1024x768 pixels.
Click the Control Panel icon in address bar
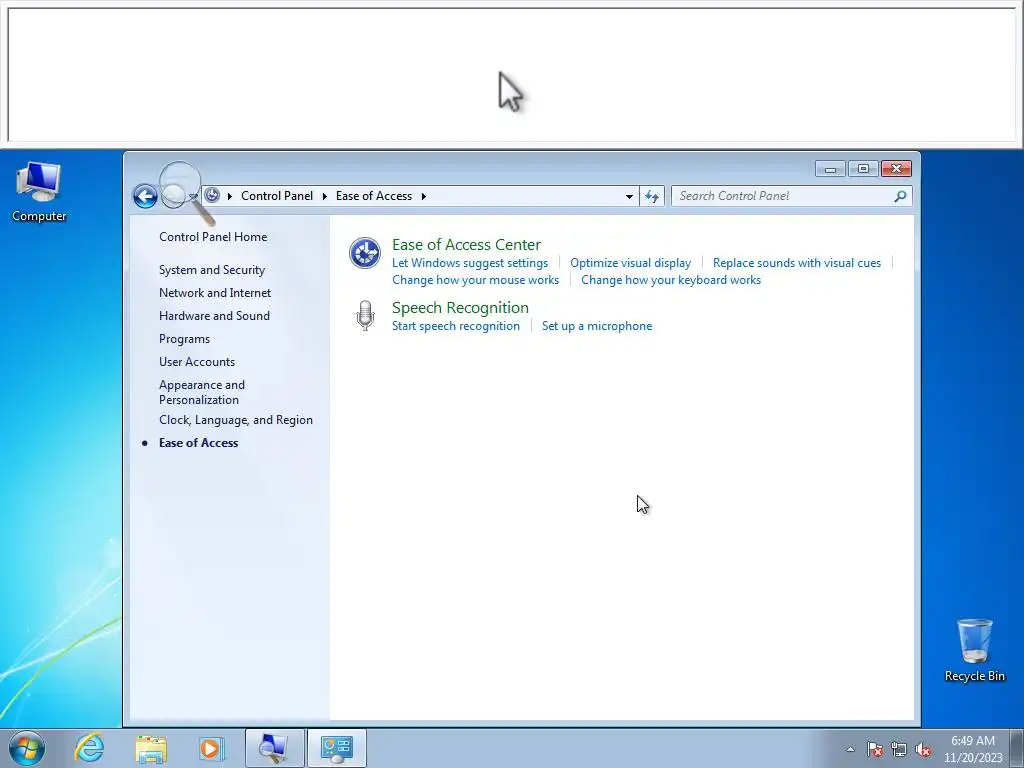pyautogui.click(x=212, y=195)
